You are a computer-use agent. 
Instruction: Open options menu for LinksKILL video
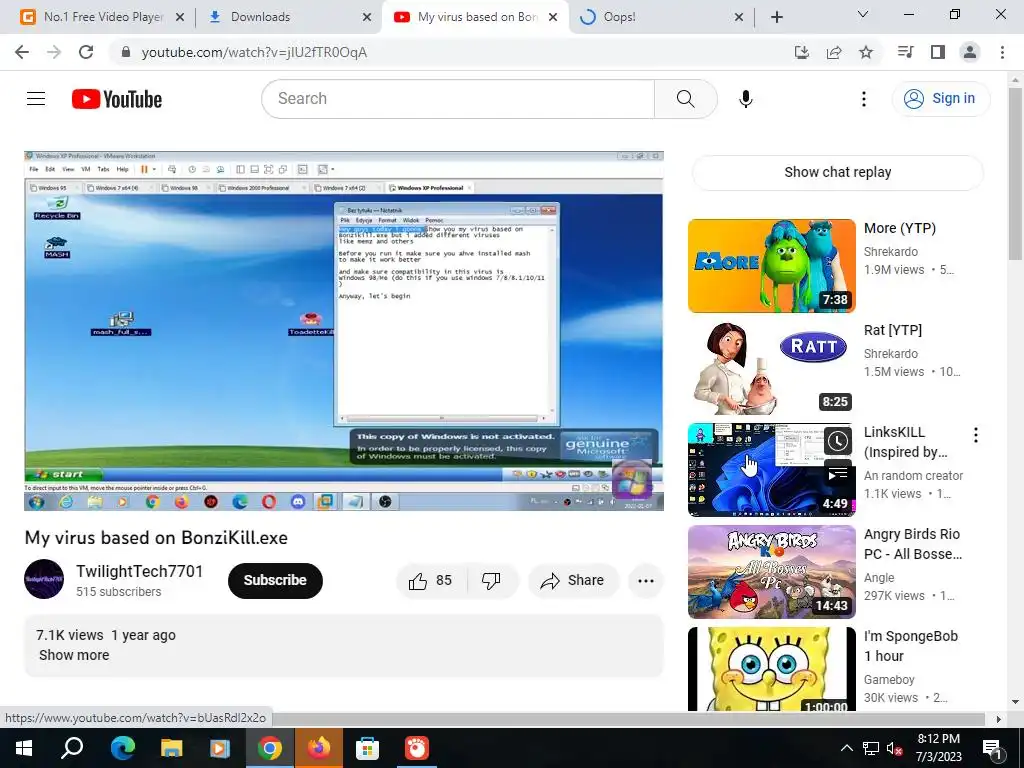976,435
